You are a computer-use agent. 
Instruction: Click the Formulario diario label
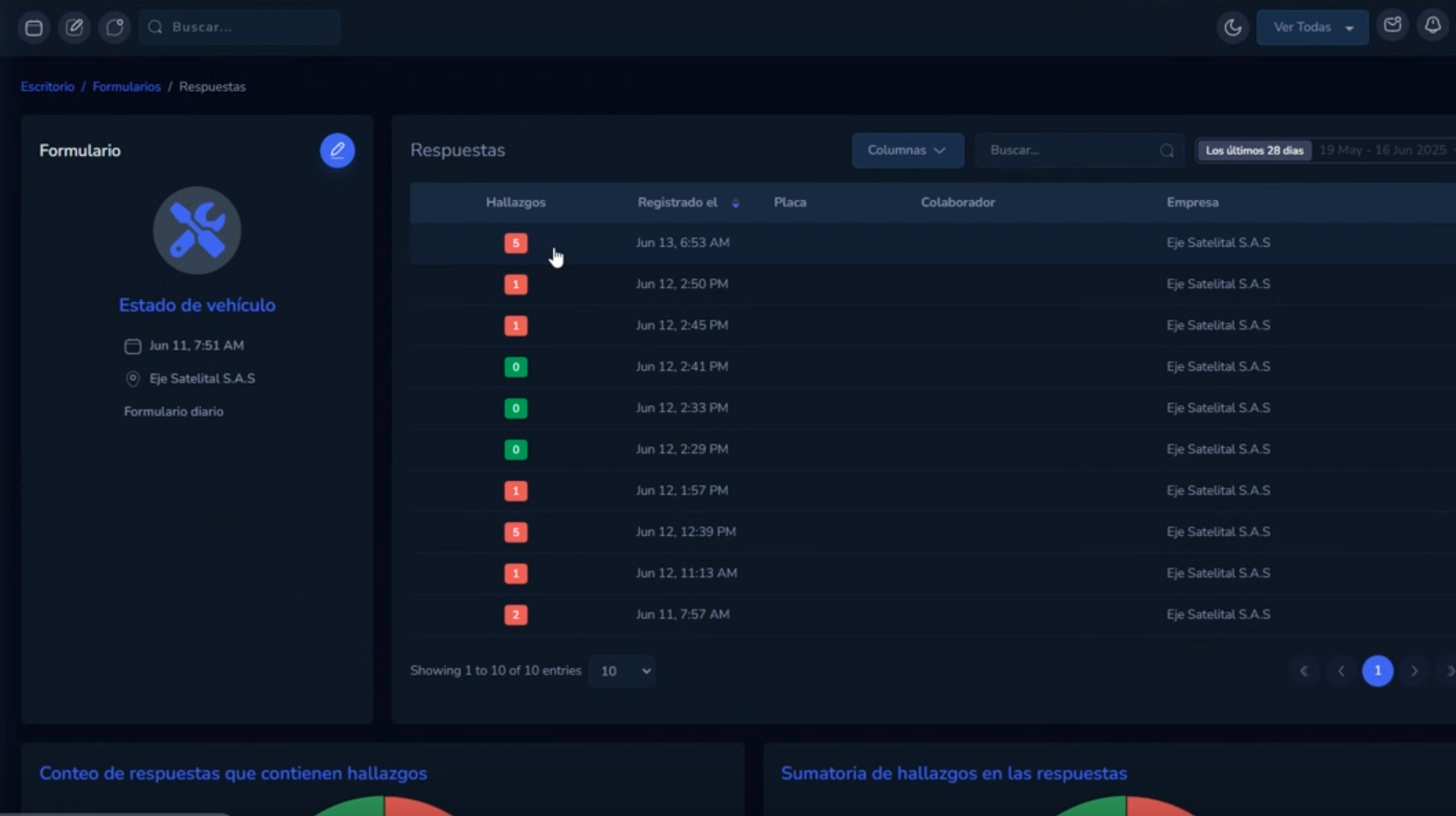173,411
